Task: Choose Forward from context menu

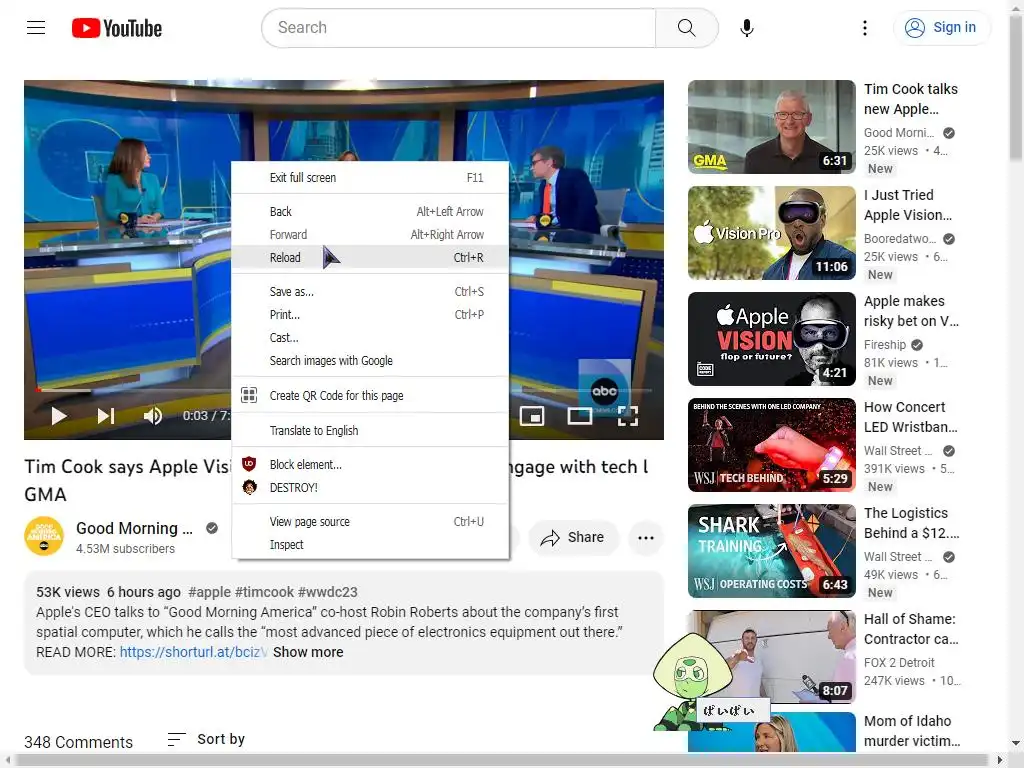Action: 370,234
